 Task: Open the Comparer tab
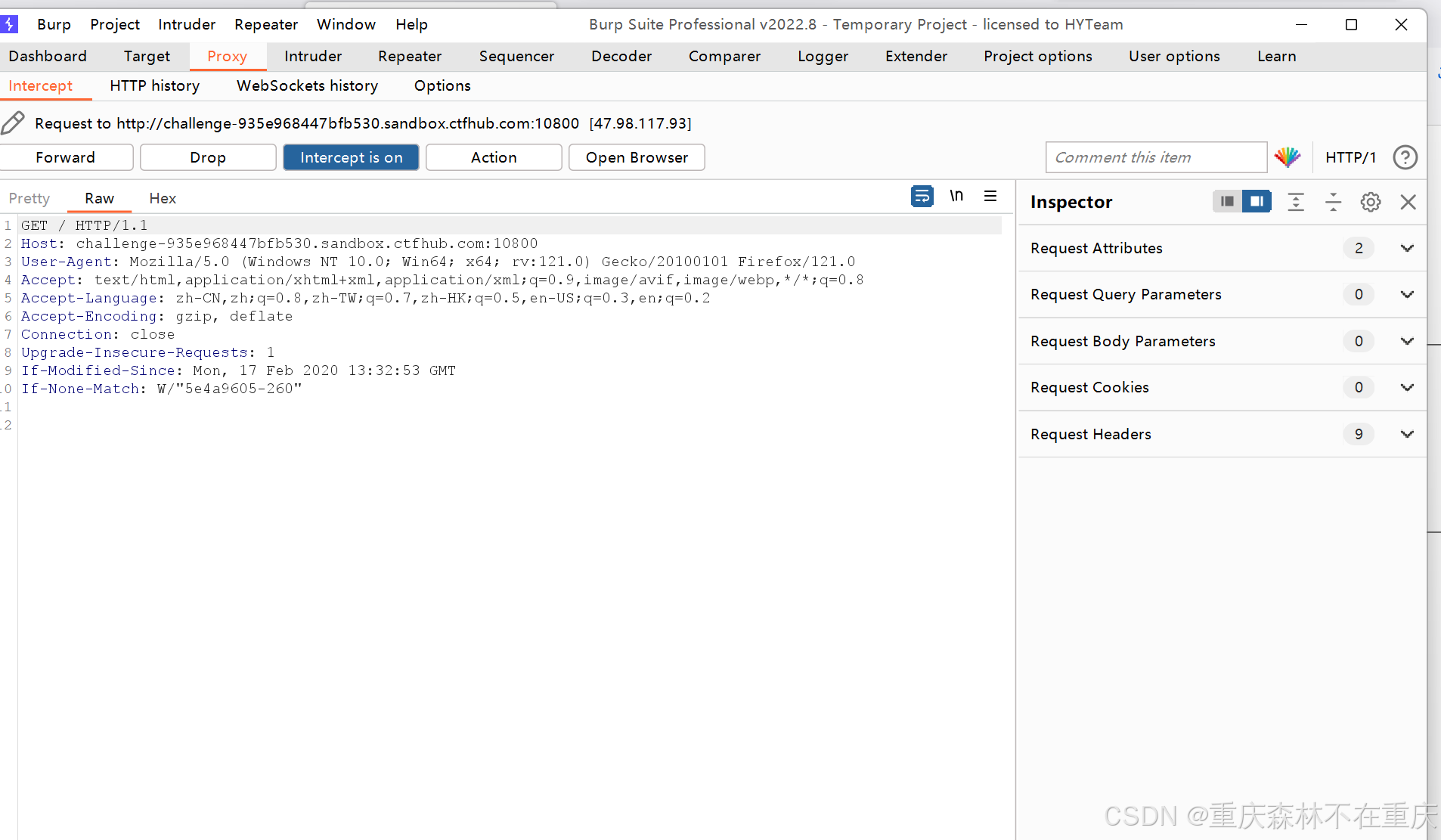(x=724, y=56)
